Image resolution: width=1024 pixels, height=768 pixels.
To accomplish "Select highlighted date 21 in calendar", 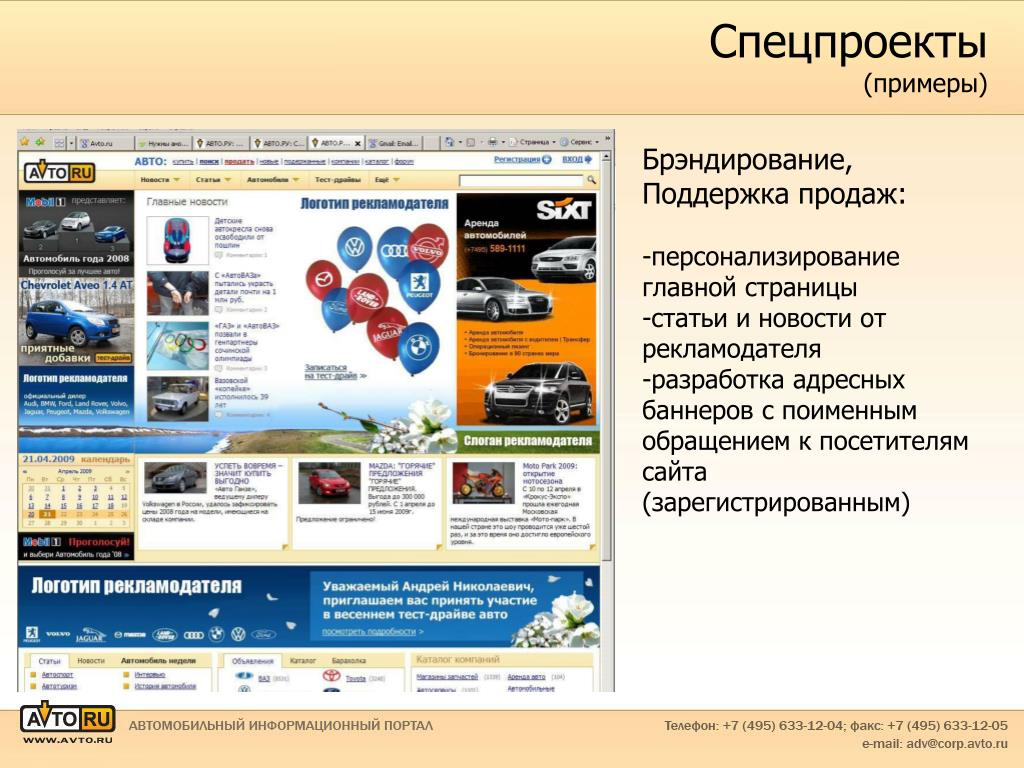I will point(46,514).
